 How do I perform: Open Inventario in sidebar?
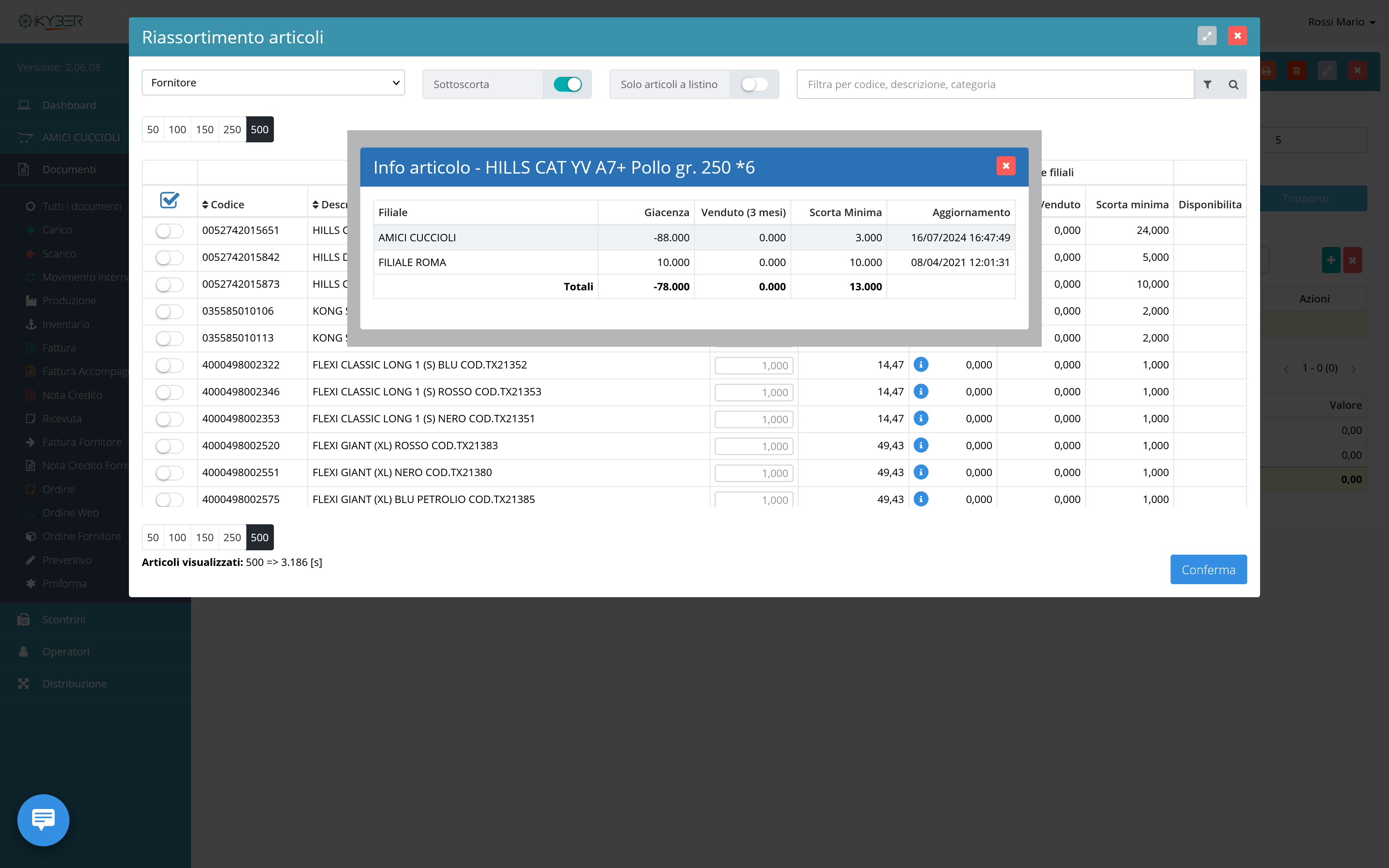(66, 324)
